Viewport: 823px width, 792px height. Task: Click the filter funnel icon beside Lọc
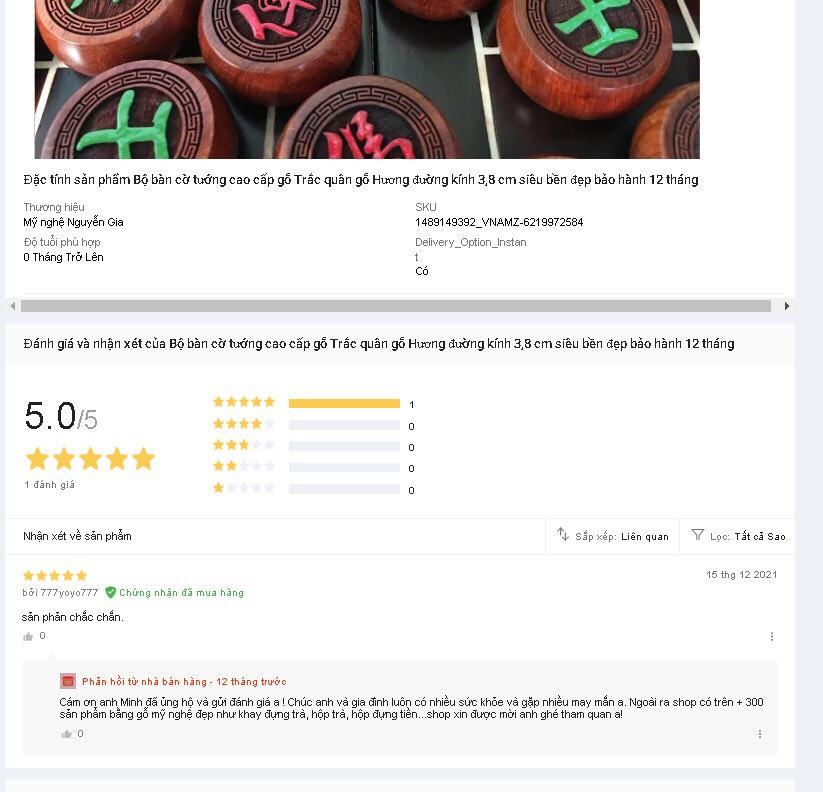pos(698,534)
